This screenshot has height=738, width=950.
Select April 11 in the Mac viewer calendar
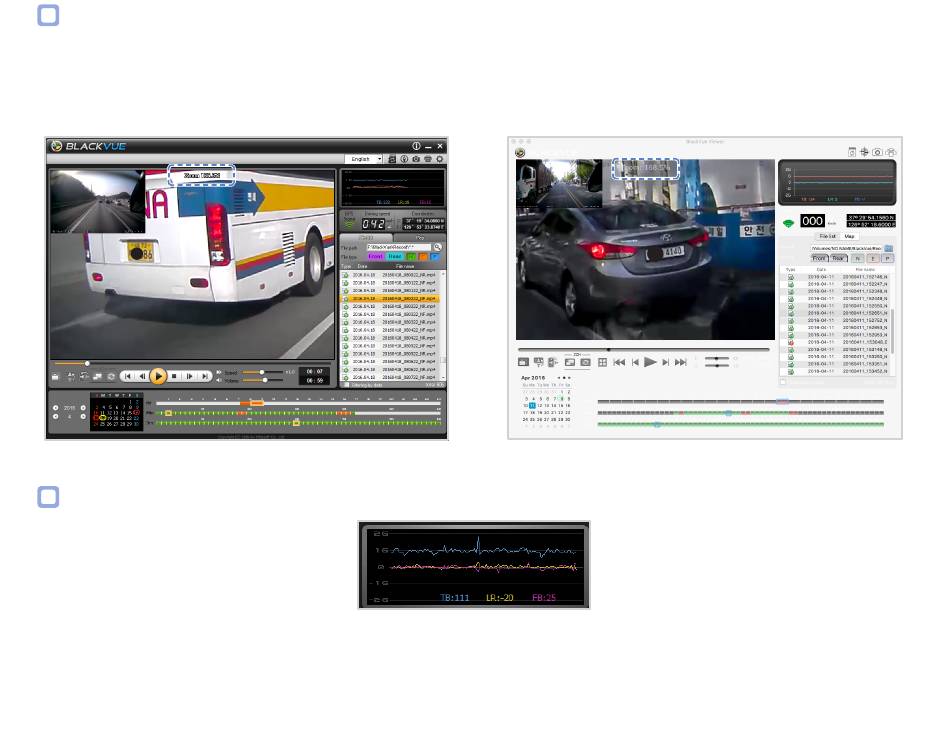533,405
